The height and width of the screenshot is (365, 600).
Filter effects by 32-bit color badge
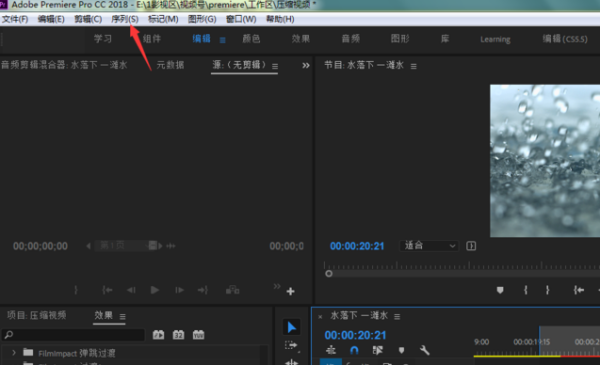pyautogui.click(x=178, y=335)
